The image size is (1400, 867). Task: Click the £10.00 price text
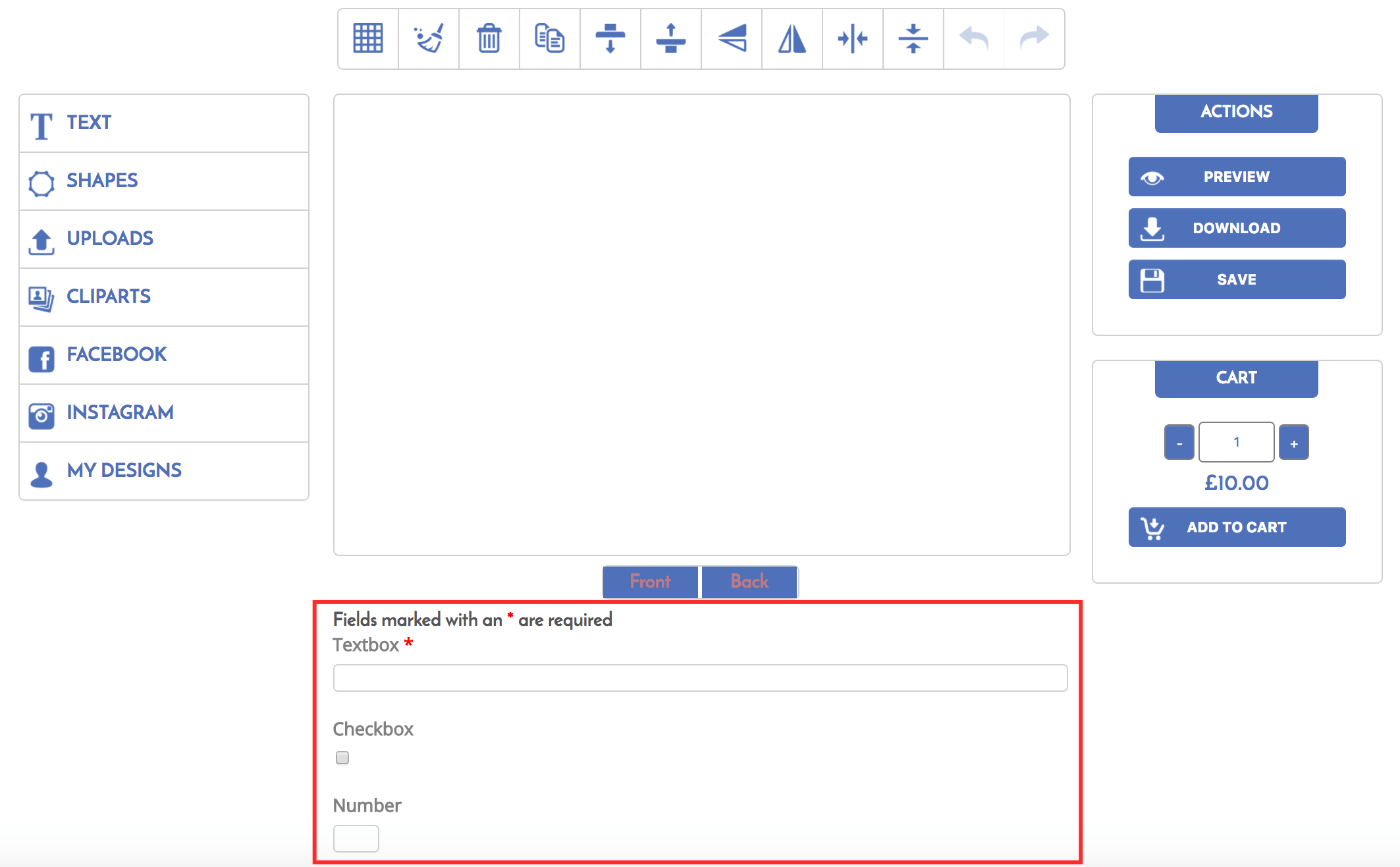[1236, 483]
